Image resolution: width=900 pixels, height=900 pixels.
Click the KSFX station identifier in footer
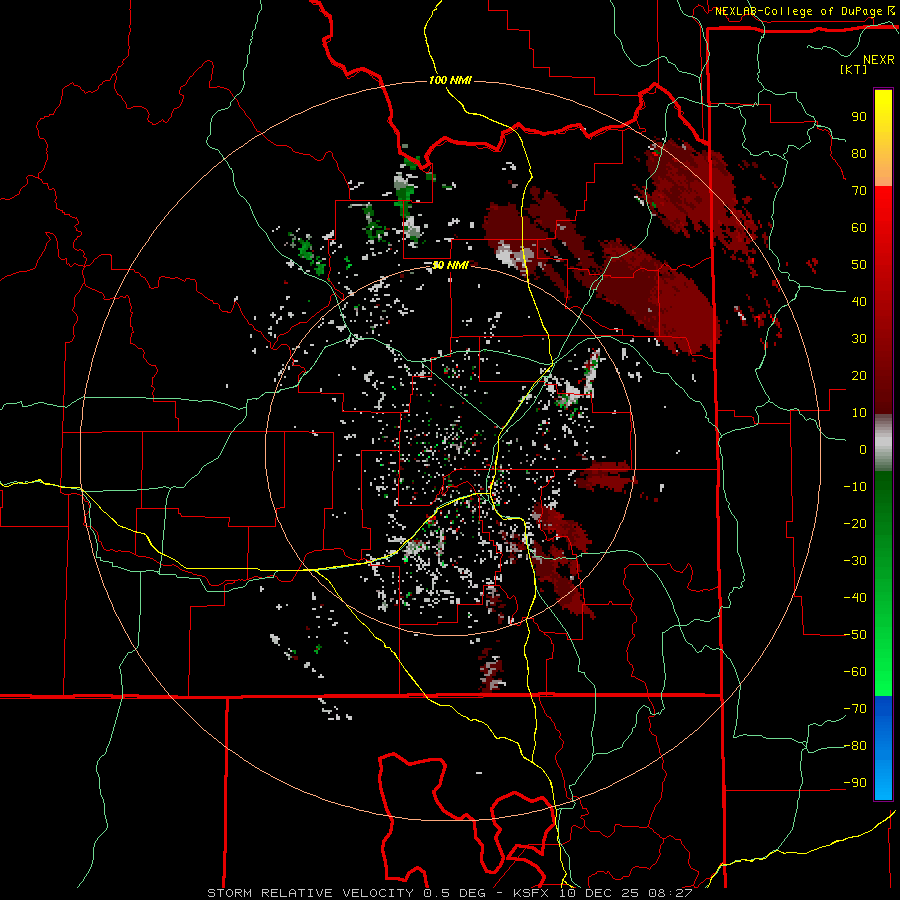coord(532,893)
